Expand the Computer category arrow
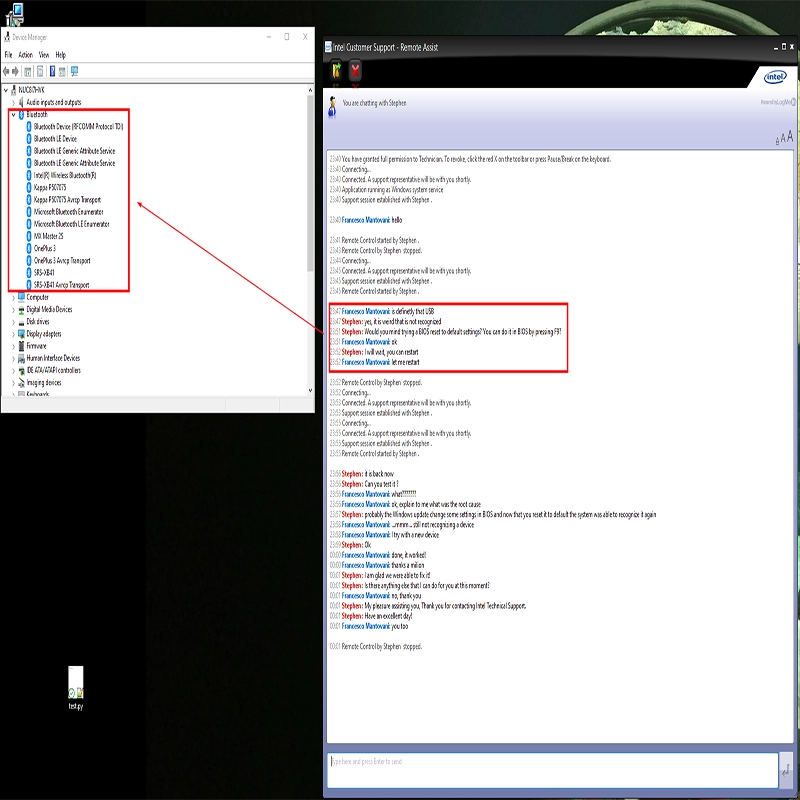The image size is (800, 800). [14, 297]
